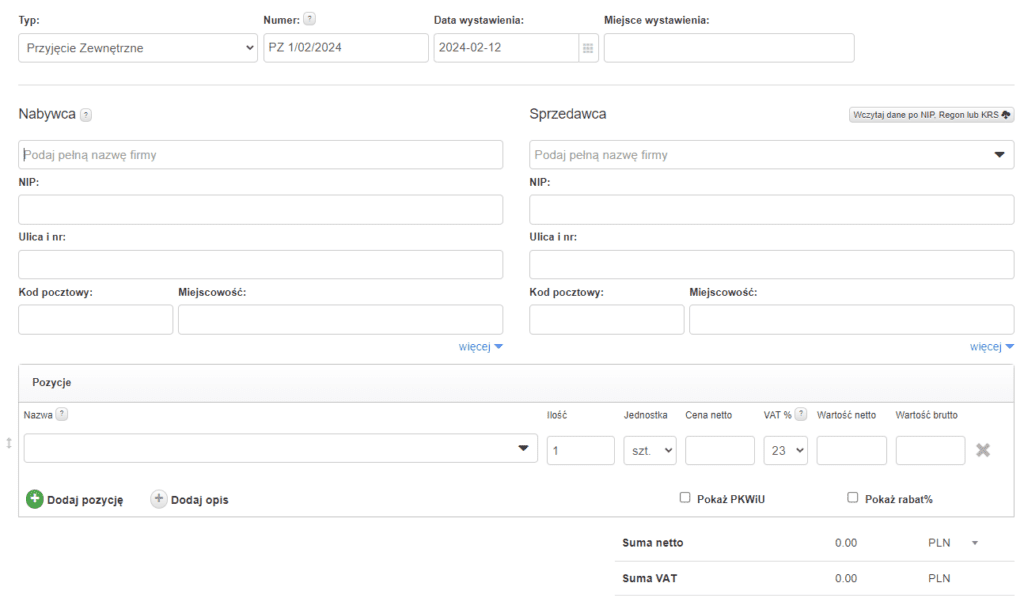
Task: Click the help icon next to Numer
Action: tap(309, 19)
